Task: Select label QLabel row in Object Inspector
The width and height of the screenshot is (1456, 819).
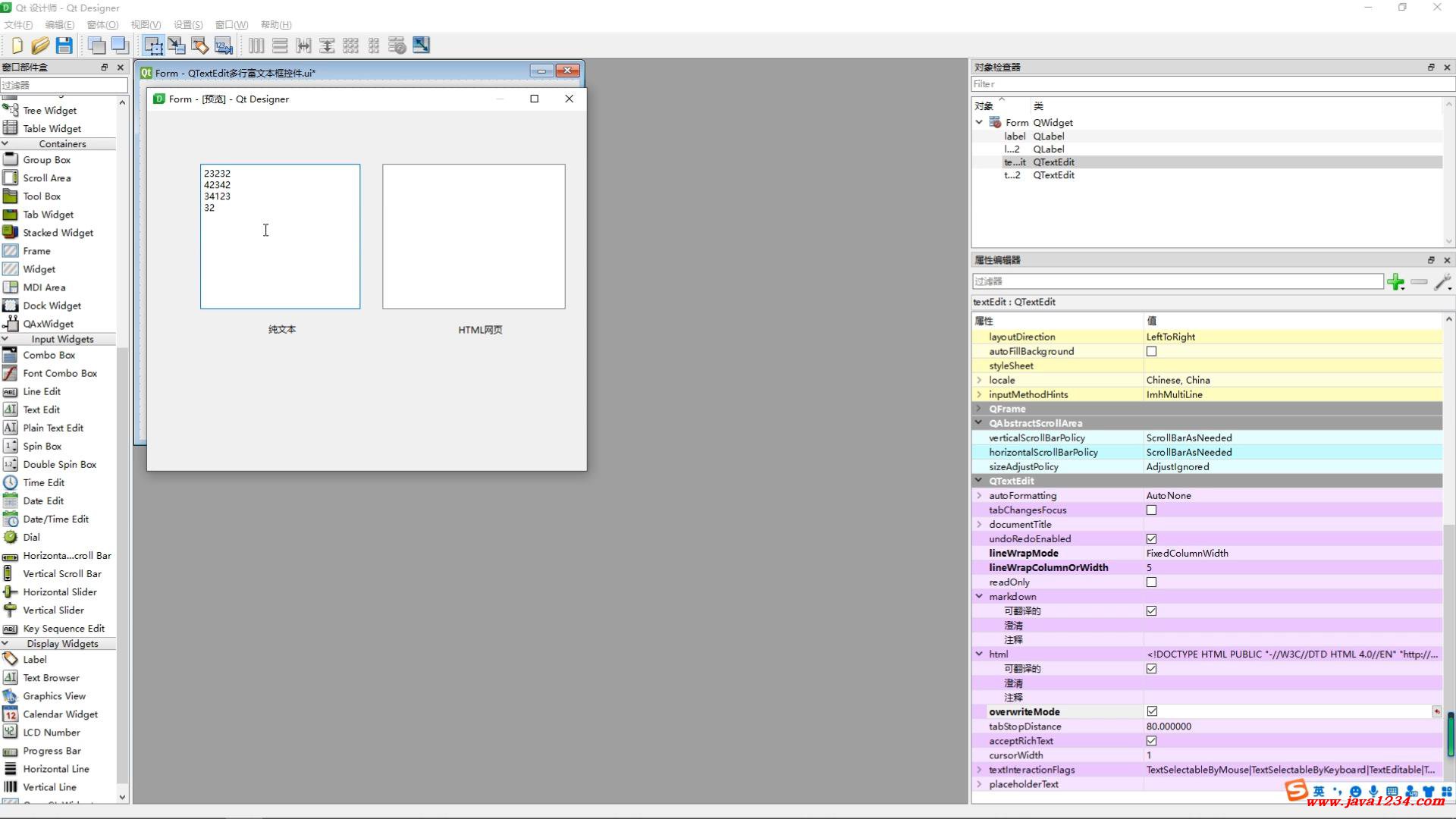Action: click(1207, 136)
